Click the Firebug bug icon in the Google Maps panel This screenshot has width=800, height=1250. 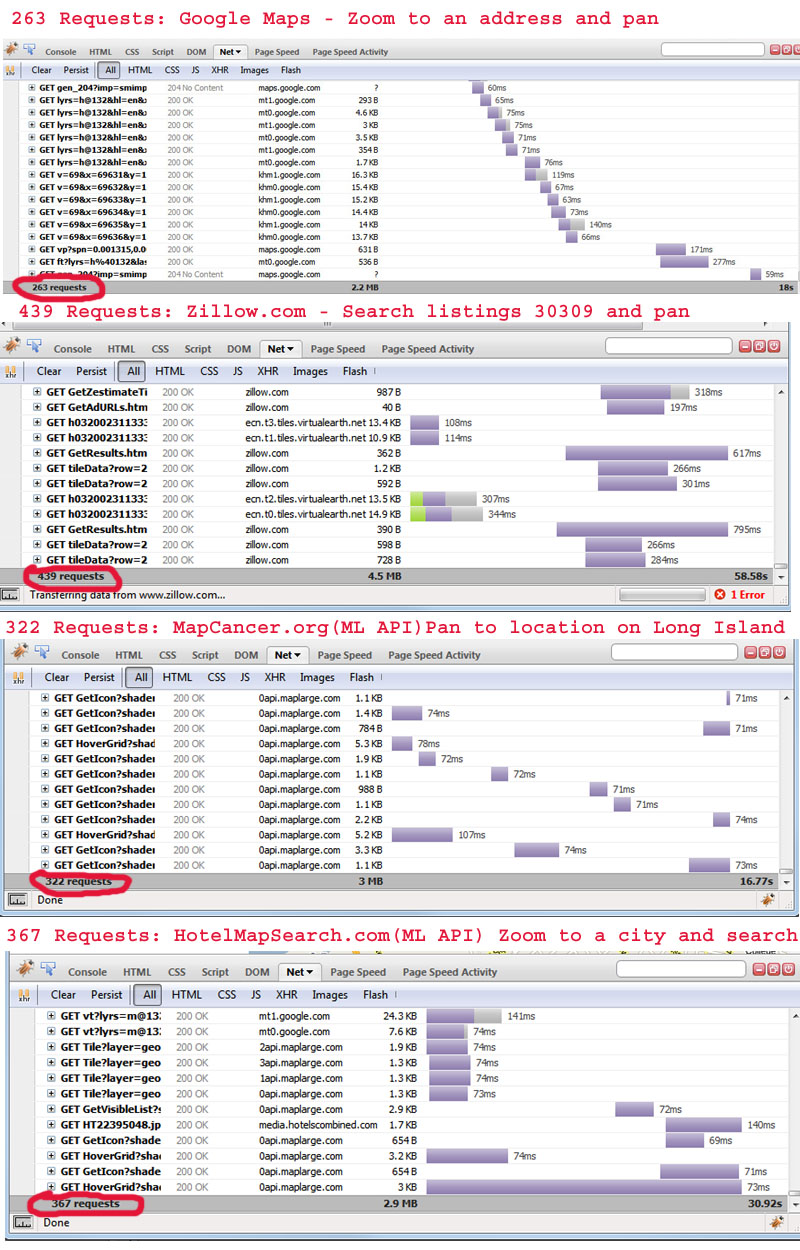(x=12, y=50)
